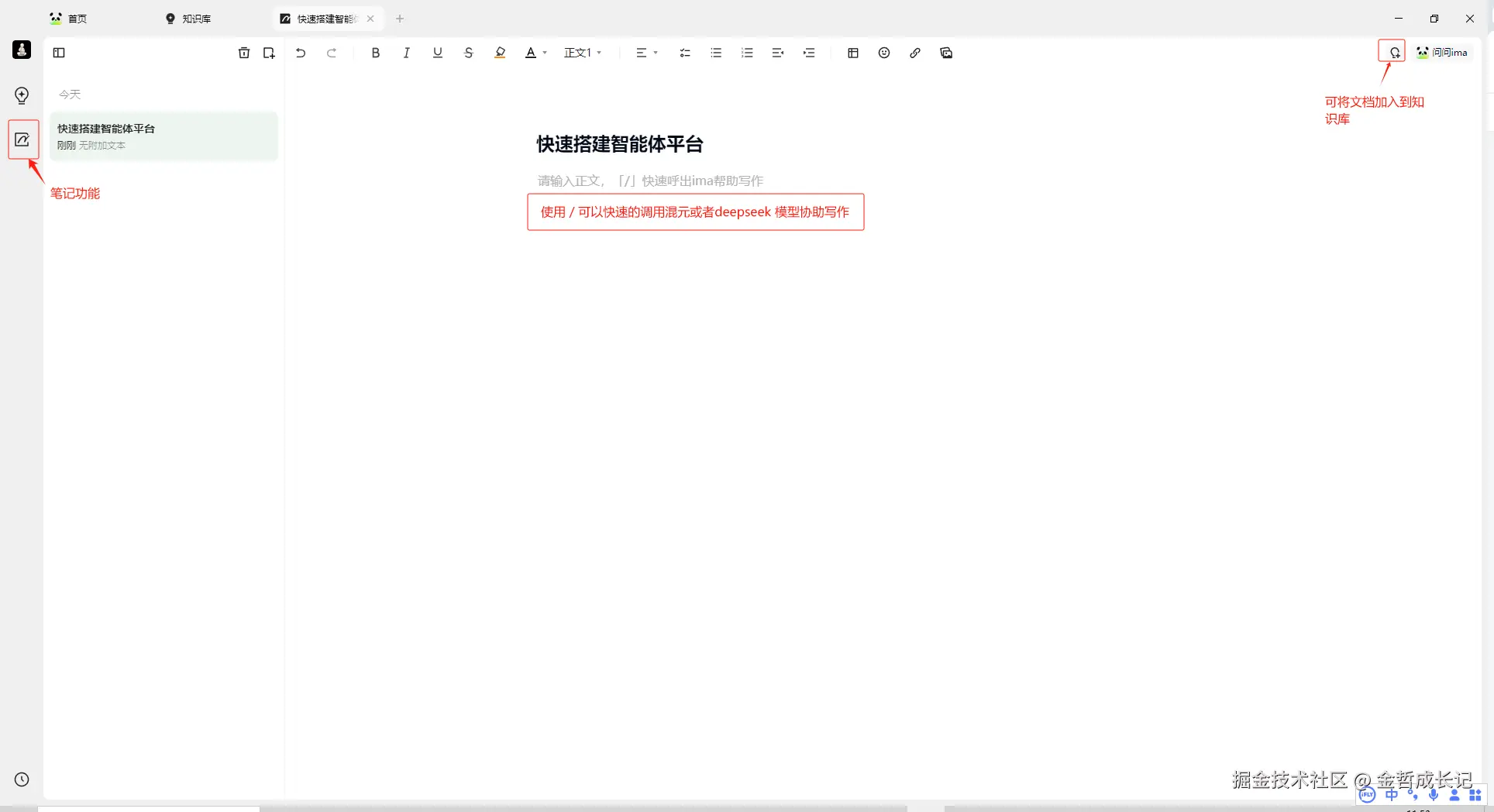1494x812 pixels.
Task: Toggle the note list sidebar panel
Action: (x=59, y=53)
